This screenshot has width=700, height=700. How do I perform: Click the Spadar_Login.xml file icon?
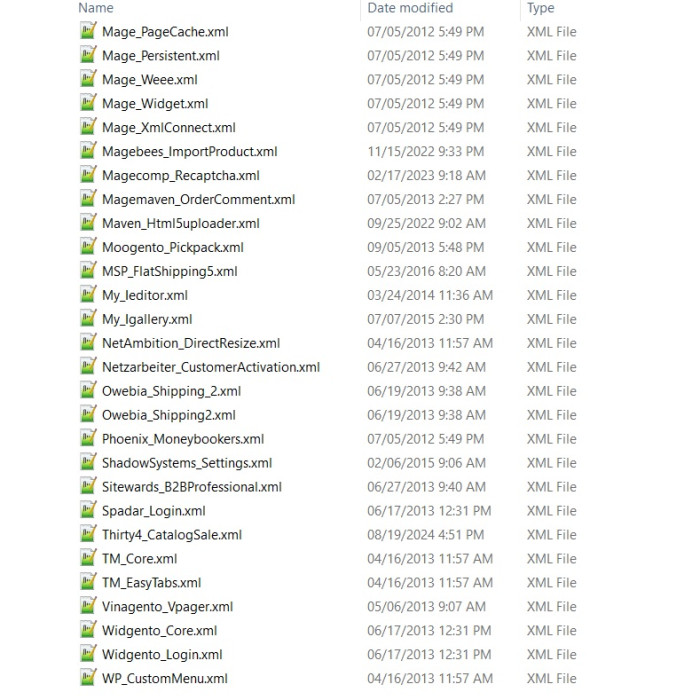(88, 511)
